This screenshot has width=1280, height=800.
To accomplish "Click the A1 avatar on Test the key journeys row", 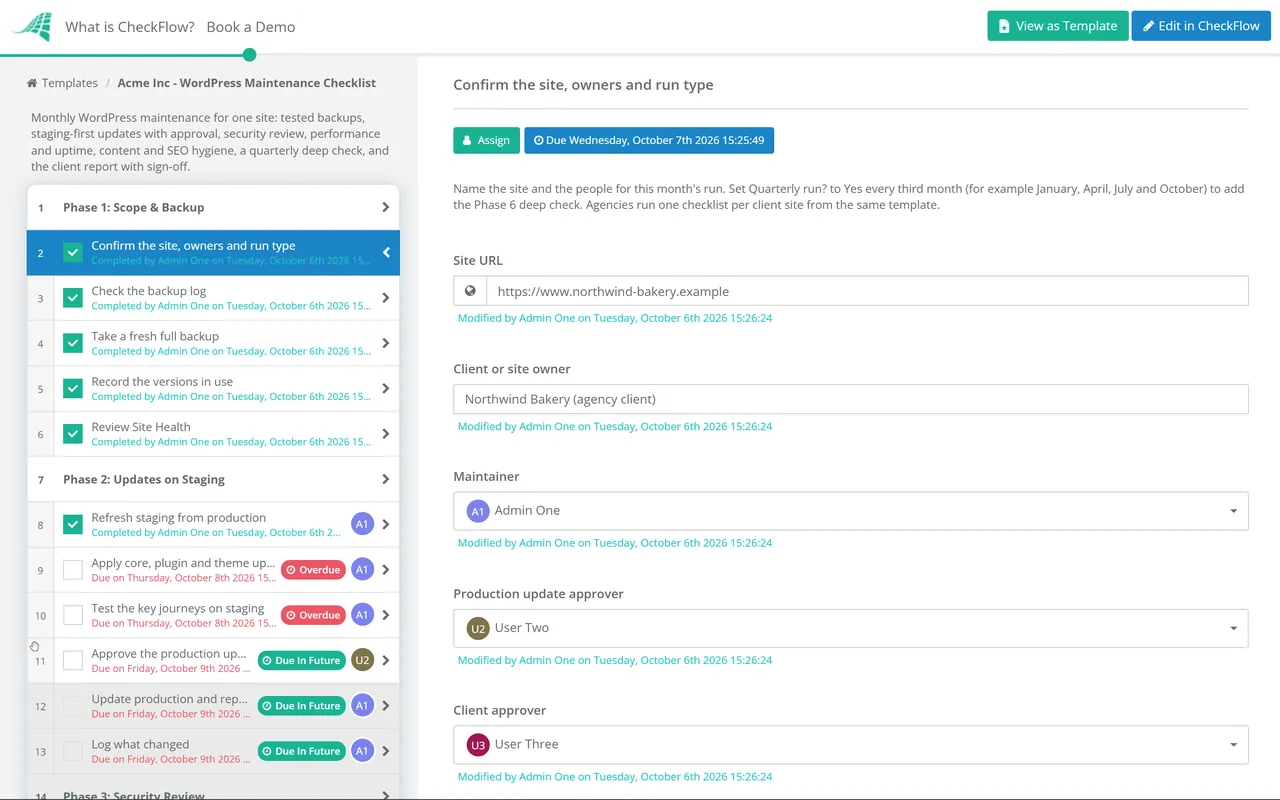I will coord(362,615).
